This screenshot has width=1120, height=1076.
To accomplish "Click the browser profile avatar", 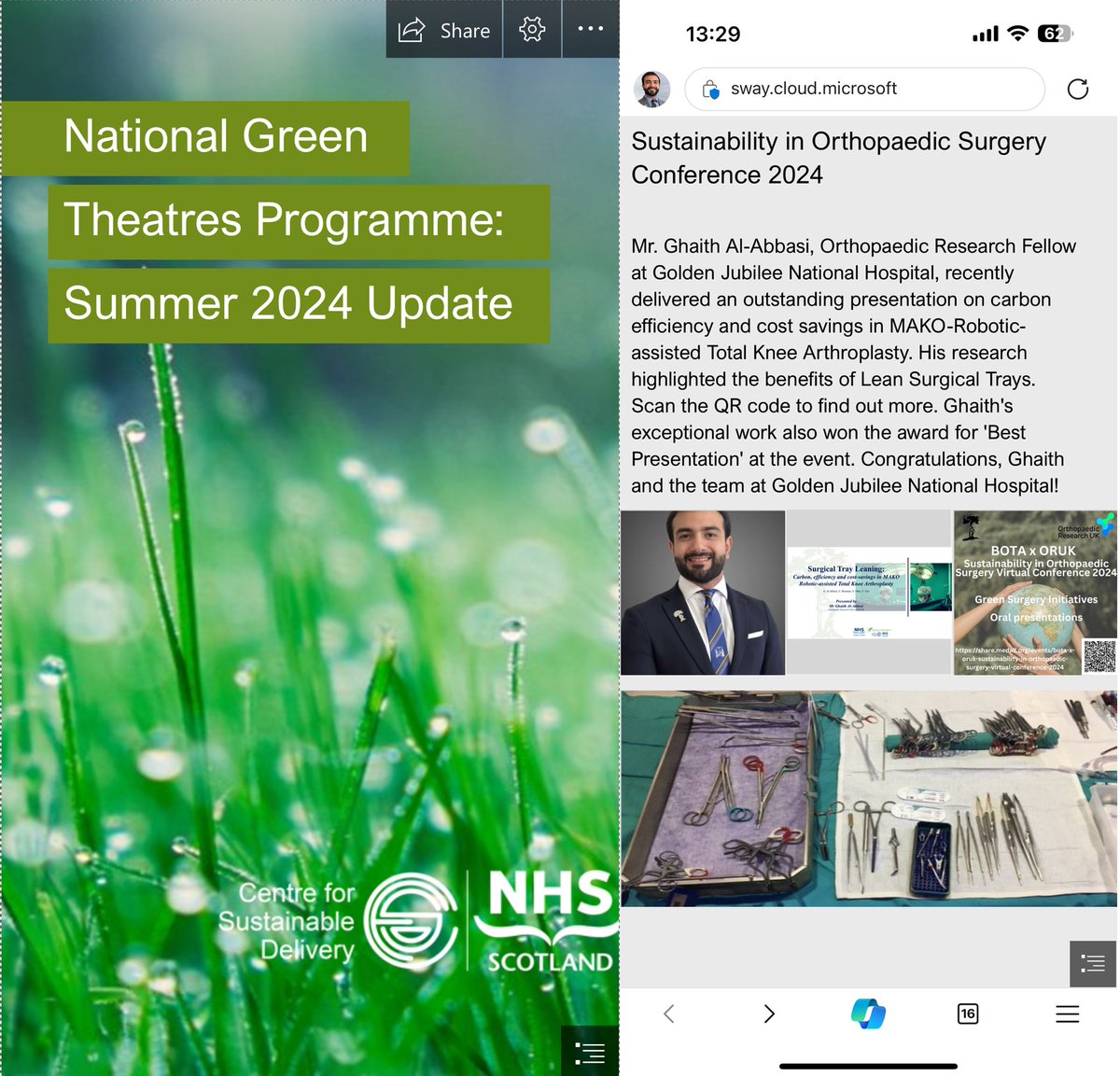I will click(652, 89).
